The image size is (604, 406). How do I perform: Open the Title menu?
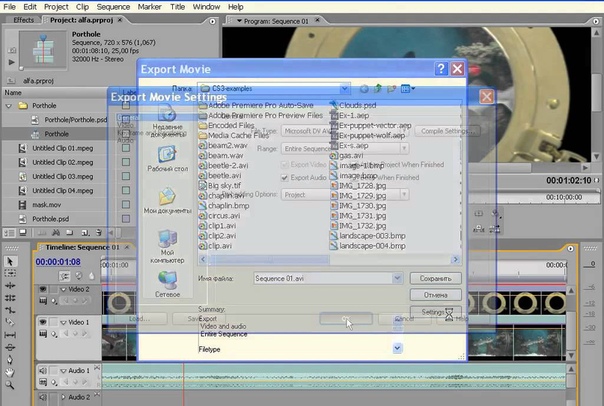click(x=178, y=7)
